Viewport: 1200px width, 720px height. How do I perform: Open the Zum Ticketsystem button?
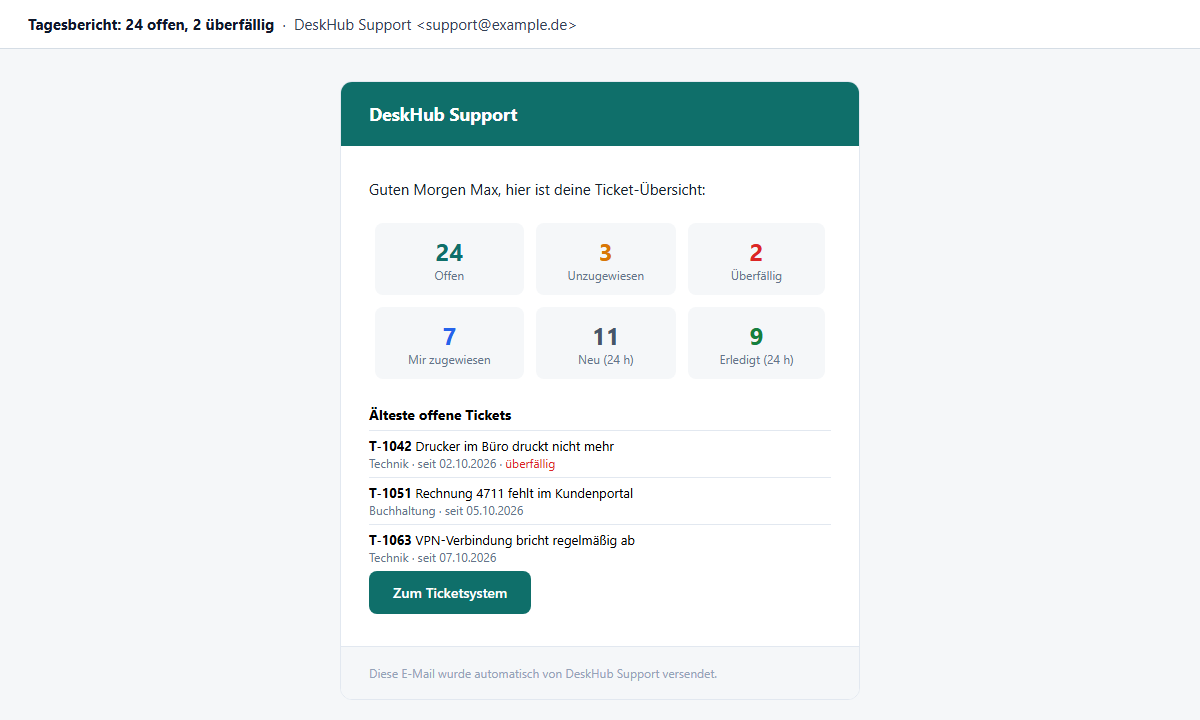point(450,593)
